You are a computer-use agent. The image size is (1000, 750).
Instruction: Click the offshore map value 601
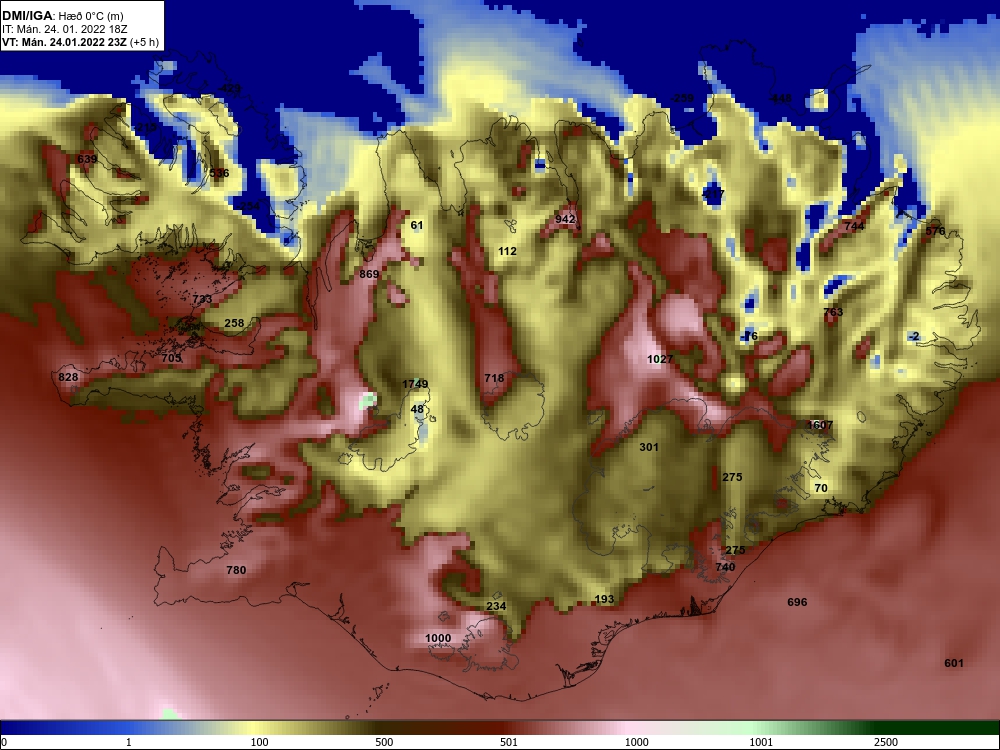(954, 663)
